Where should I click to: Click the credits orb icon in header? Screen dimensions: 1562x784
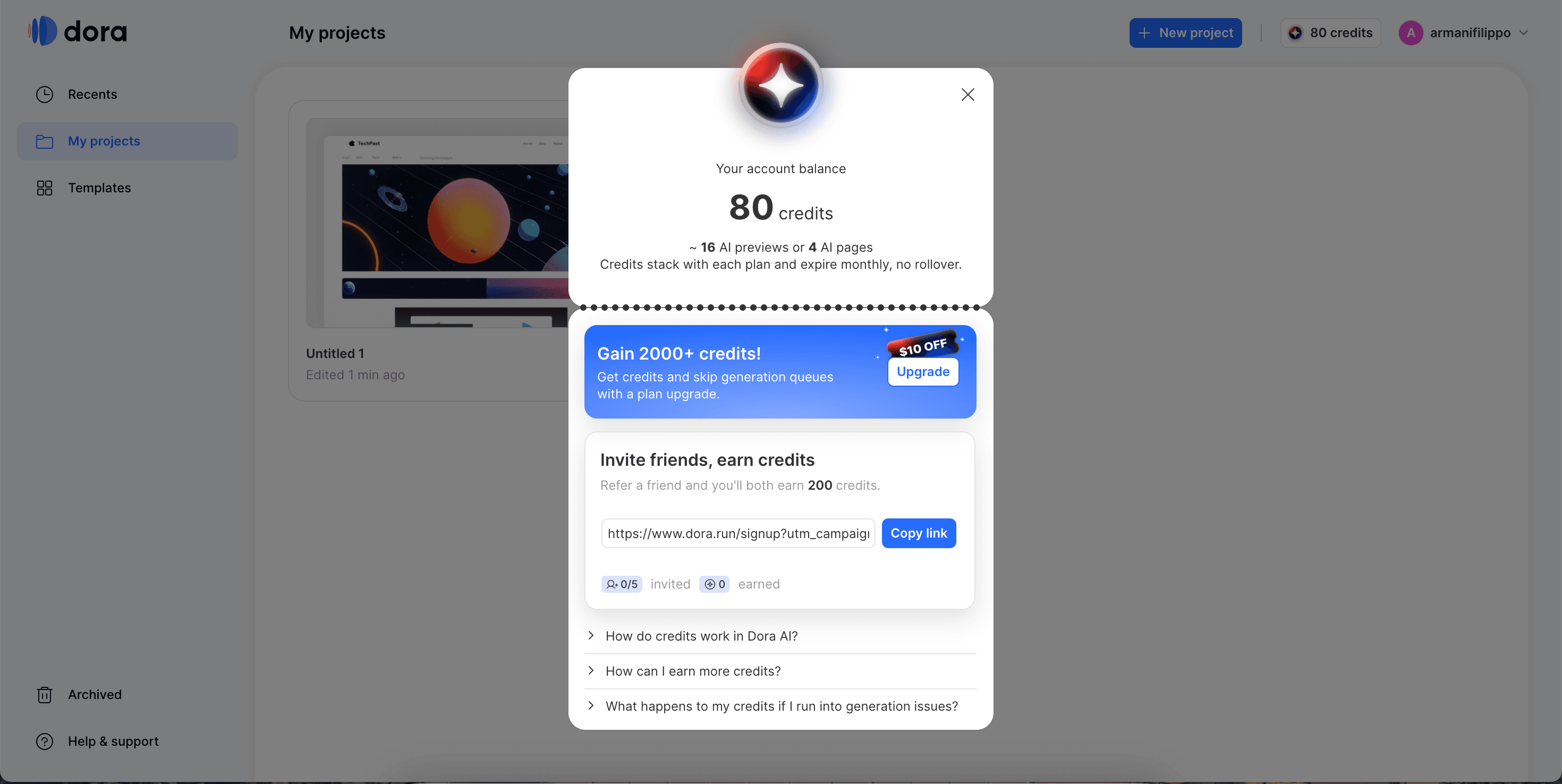point(1295,33)
